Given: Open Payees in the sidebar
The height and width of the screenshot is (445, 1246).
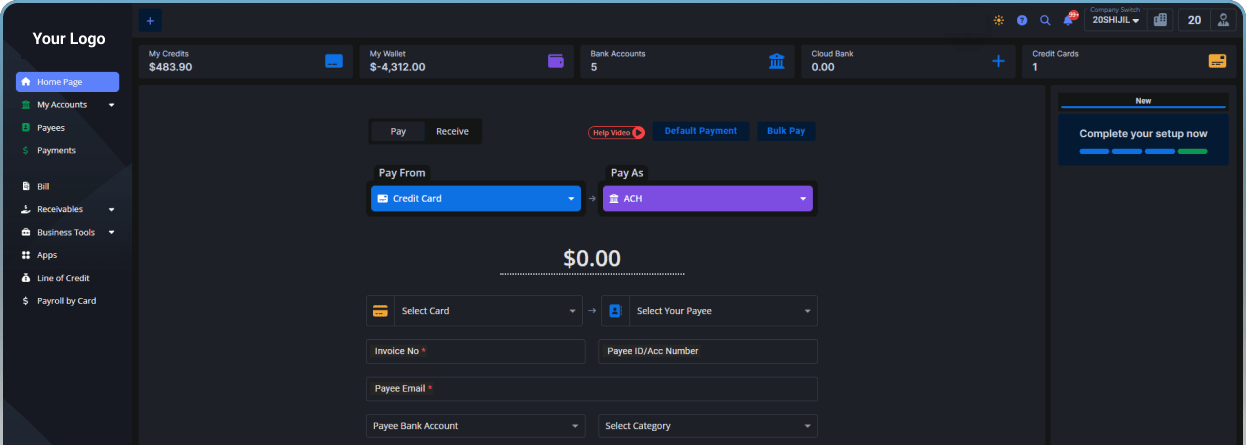Looking at the screenshot, I should click(51, 128).
